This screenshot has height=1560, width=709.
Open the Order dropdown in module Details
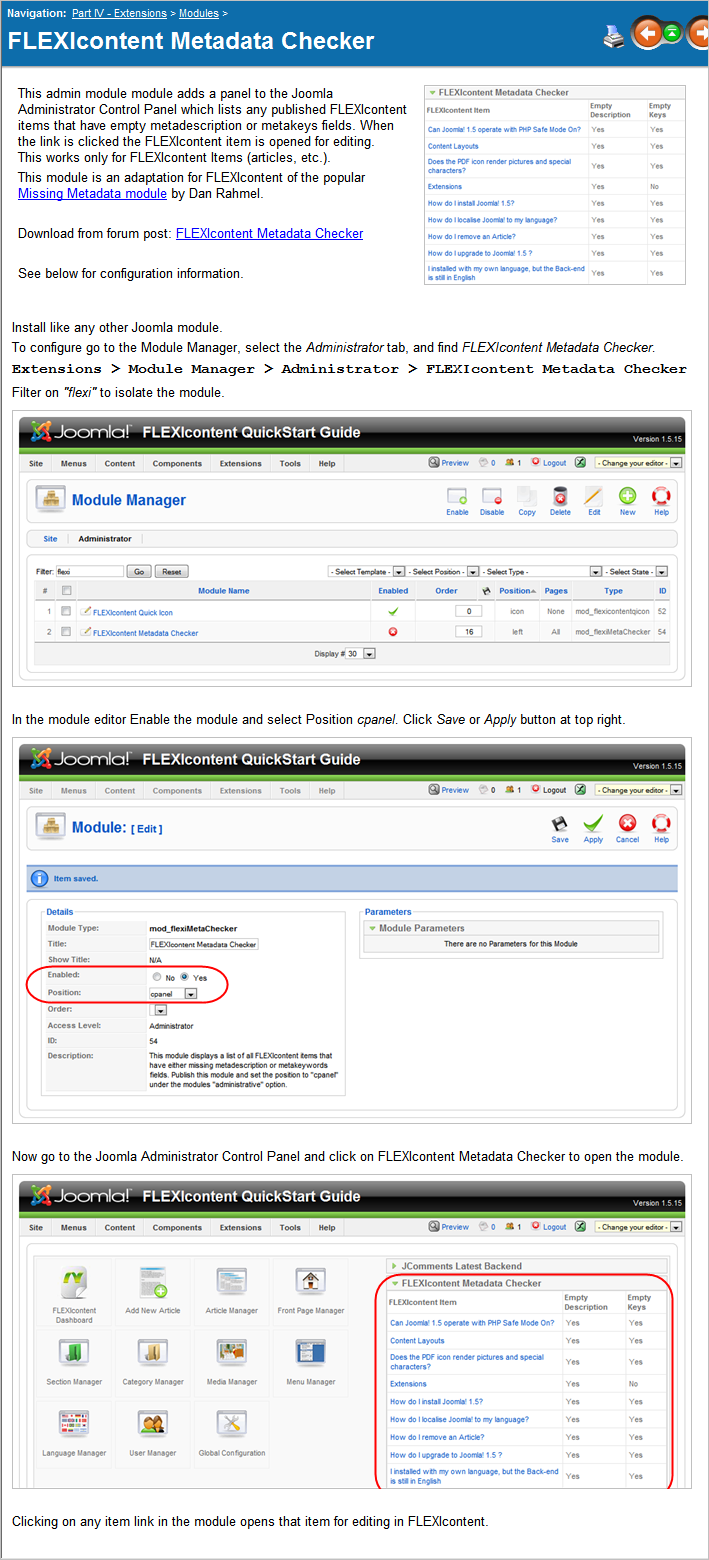coord(158,1010)
